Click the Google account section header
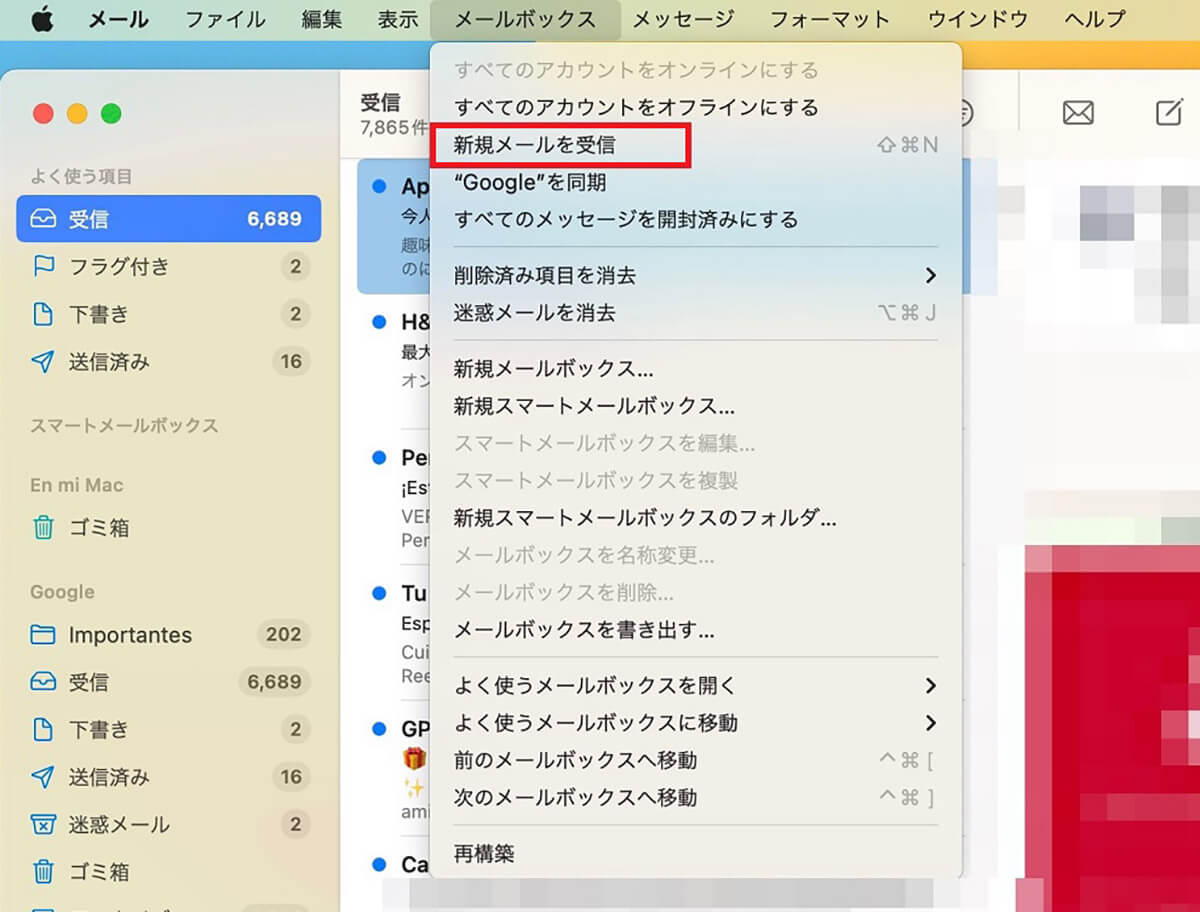1200x912 pixels. pyautogui.click(x=62, y=592)
